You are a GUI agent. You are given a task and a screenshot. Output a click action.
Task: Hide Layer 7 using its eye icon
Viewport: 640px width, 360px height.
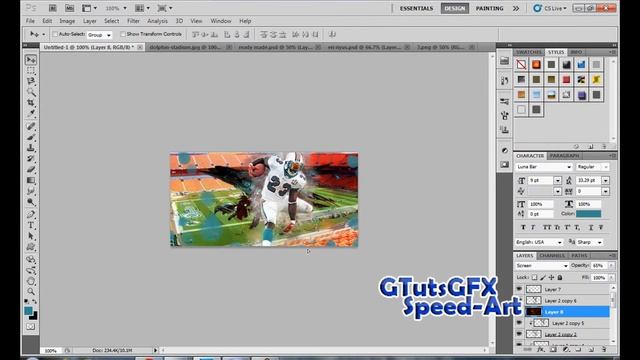point(519,289)
